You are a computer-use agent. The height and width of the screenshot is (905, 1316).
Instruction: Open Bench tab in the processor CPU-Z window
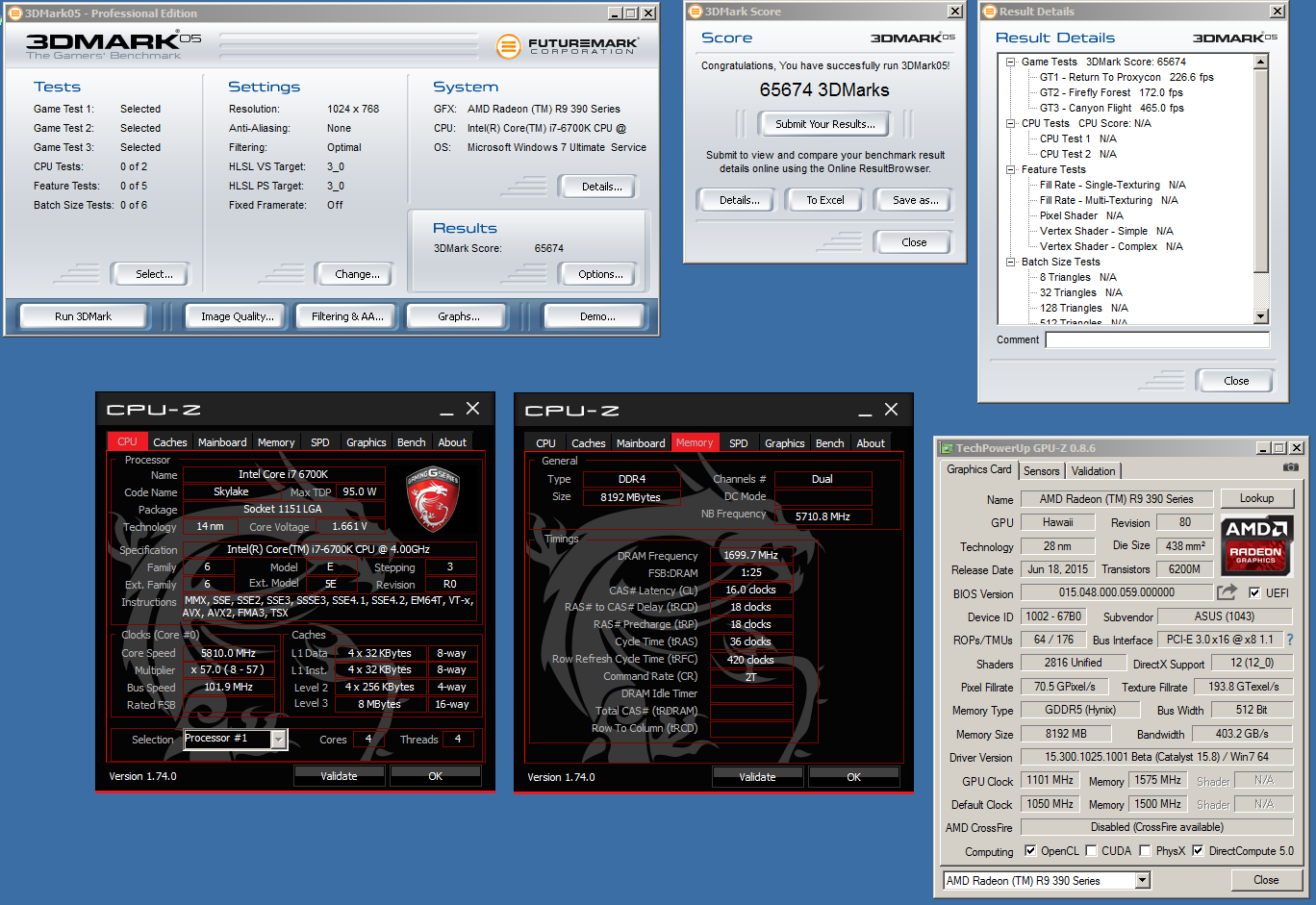pos(411,442)
